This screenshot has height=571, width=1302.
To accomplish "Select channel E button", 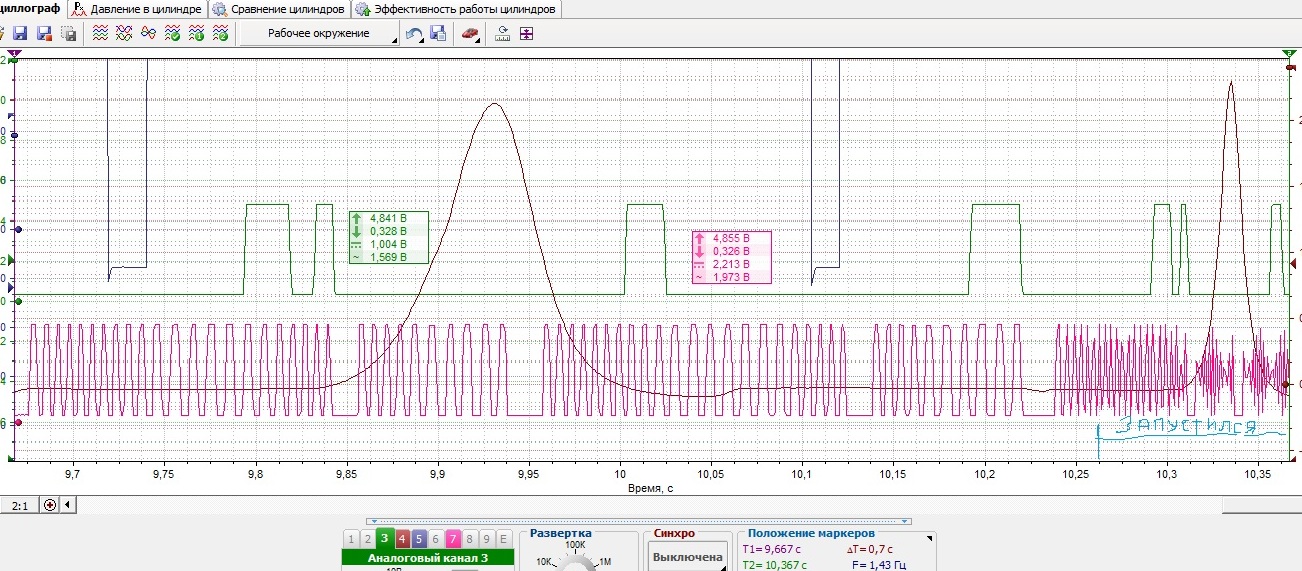I will 504,539.
